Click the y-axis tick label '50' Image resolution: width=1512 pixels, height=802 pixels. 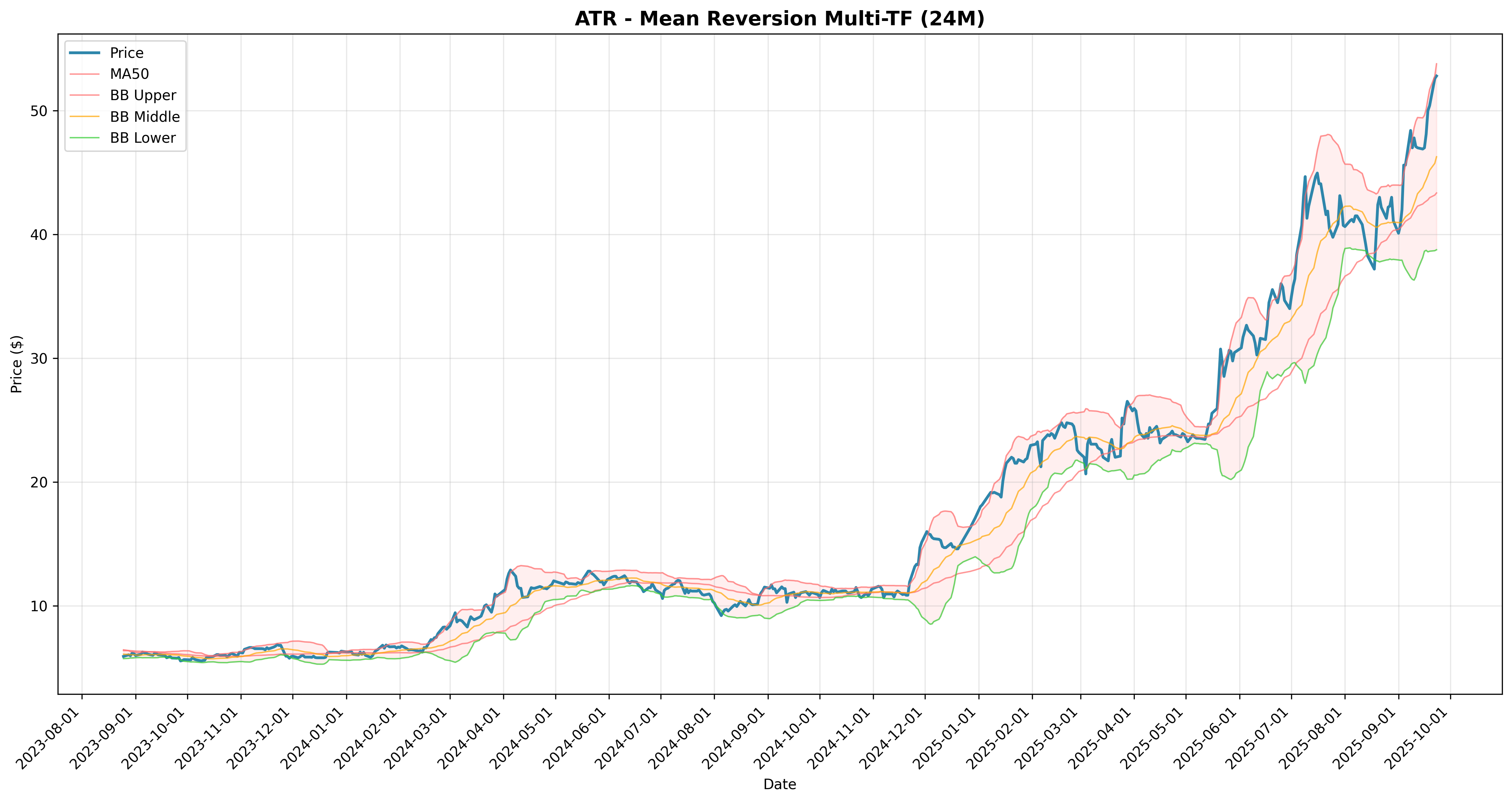click(39, 111)
